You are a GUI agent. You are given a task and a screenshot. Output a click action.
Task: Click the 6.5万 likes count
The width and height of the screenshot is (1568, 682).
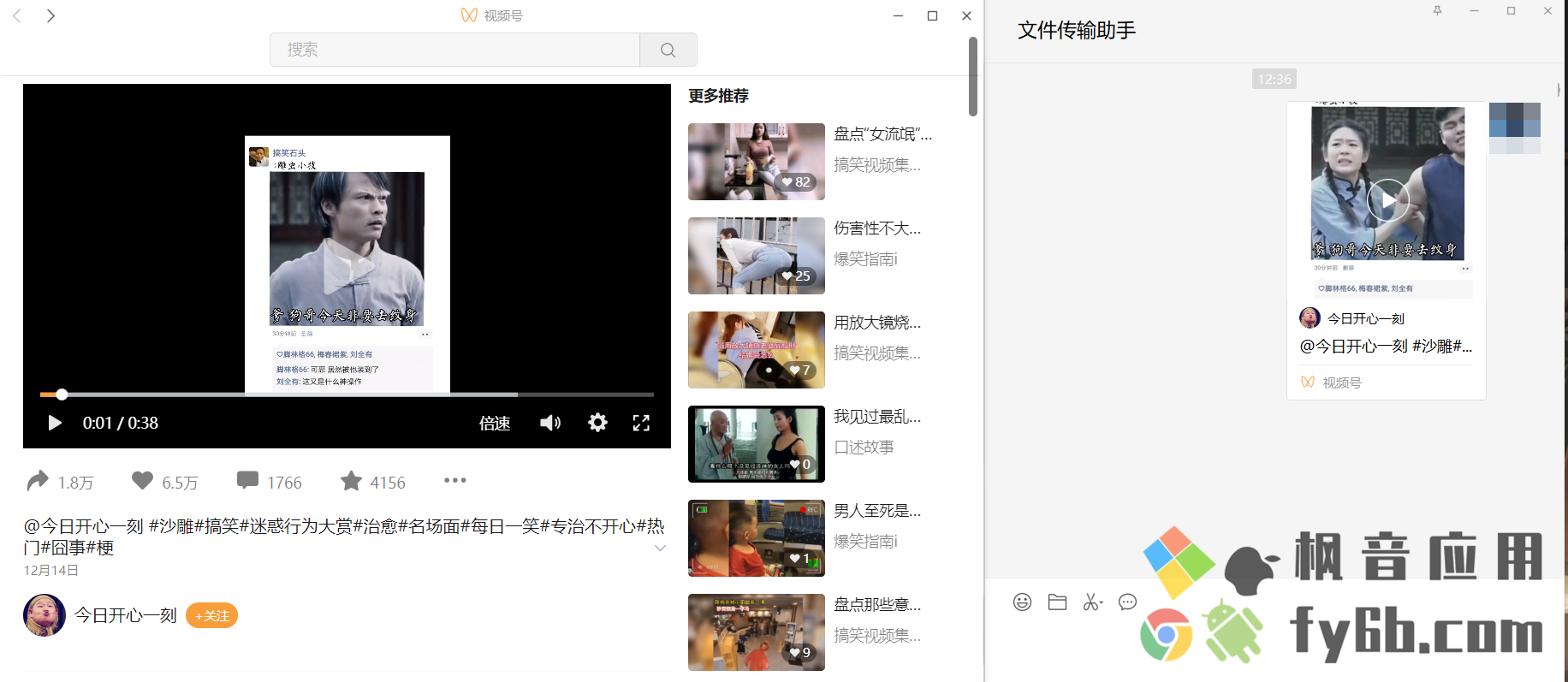181,483
